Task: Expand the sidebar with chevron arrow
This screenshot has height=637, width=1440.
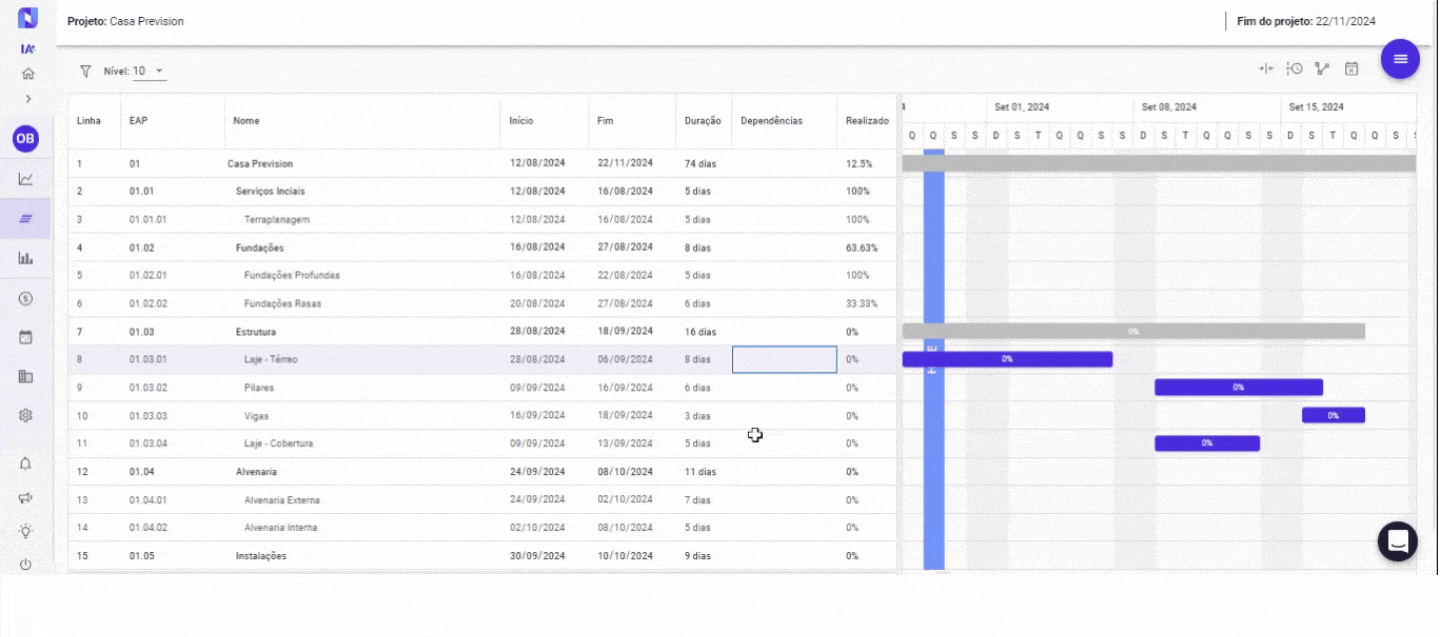Action: (x=28, y=99)
